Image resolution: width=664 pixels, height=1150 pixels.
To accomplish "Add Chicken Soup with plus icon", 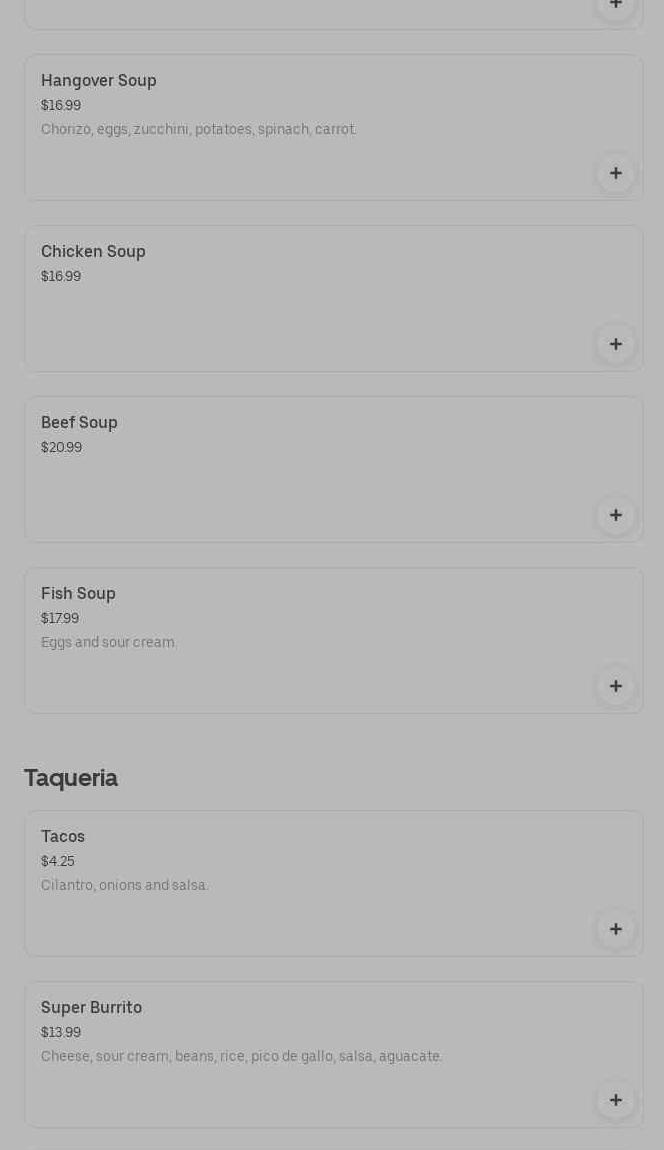I will point(616,344).
